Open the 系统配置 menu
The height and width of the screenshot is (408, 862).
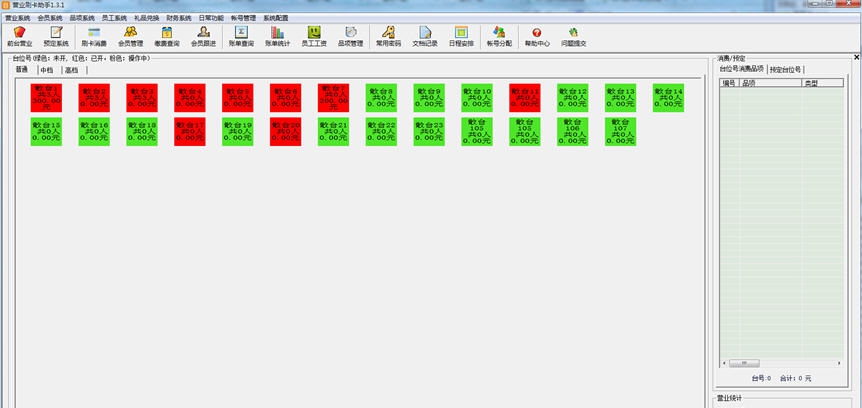(275, 18)
